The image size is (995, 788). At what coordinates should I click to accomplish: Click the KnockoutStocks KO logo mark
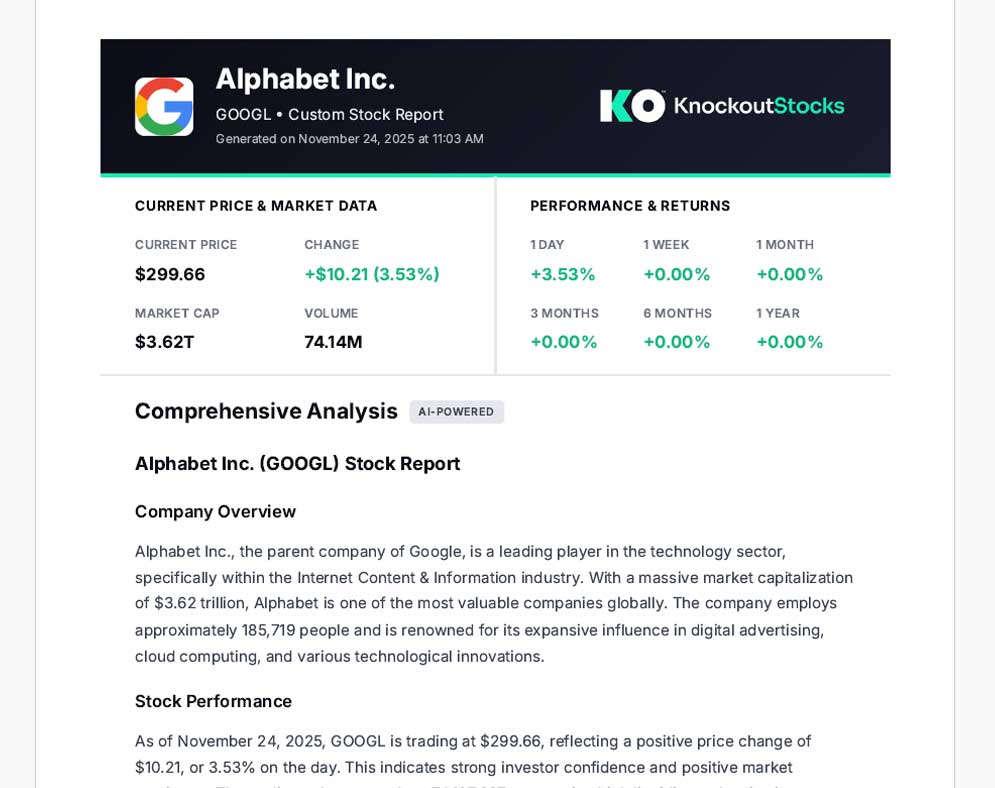click(x=632, y=106)
